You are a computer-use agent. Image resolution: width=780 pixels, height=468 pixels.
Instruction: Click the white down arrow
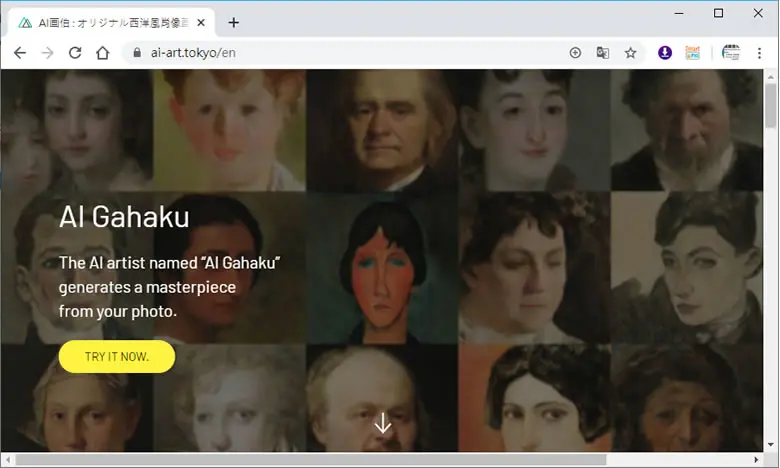click(x=383, y=423)
